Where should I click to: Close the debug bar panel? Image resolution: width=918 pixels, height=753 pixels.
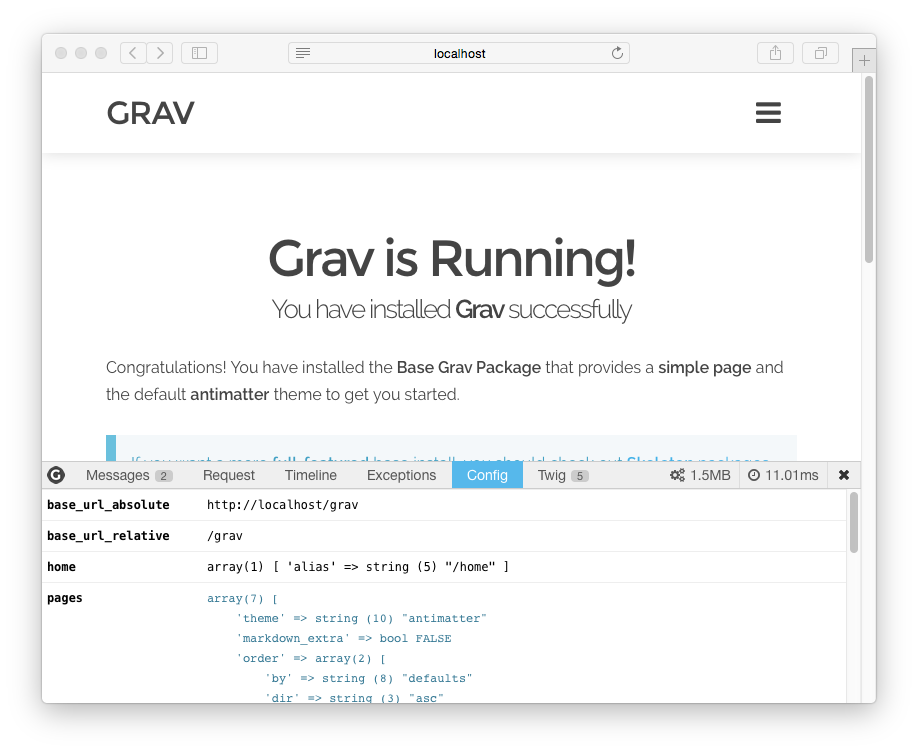844,475
